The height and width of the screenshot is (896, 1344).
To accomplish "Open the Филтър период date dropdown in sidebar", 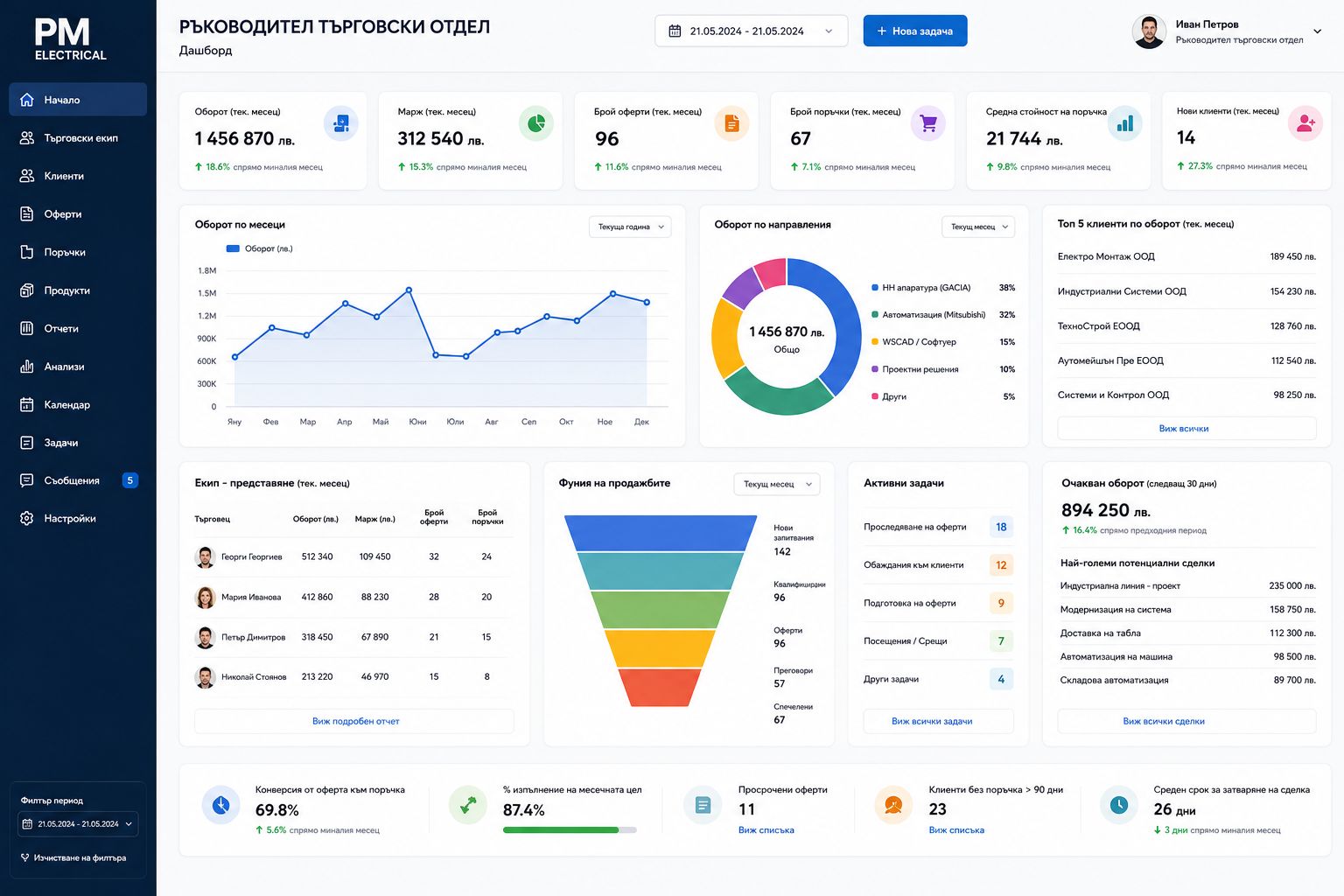I will point(78,824).
